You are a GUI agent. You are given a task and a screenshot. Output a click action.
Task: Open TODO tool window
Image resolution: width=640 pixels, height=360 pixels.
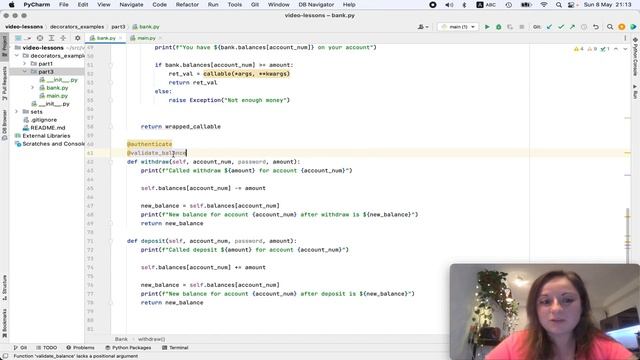pos(47,348)
